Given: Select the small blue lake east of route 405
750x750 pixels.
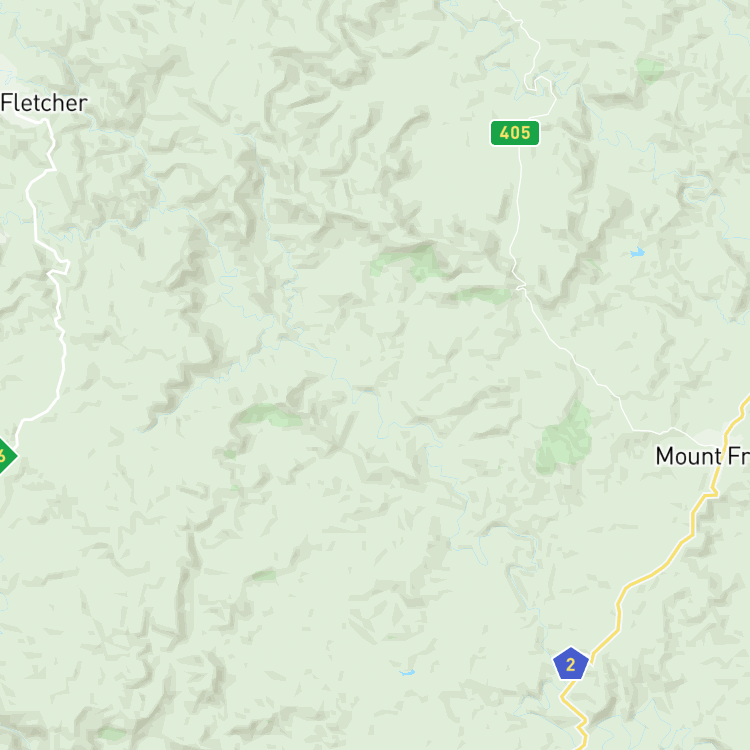Looking at the screenshot, I should [x=638, y=252].
